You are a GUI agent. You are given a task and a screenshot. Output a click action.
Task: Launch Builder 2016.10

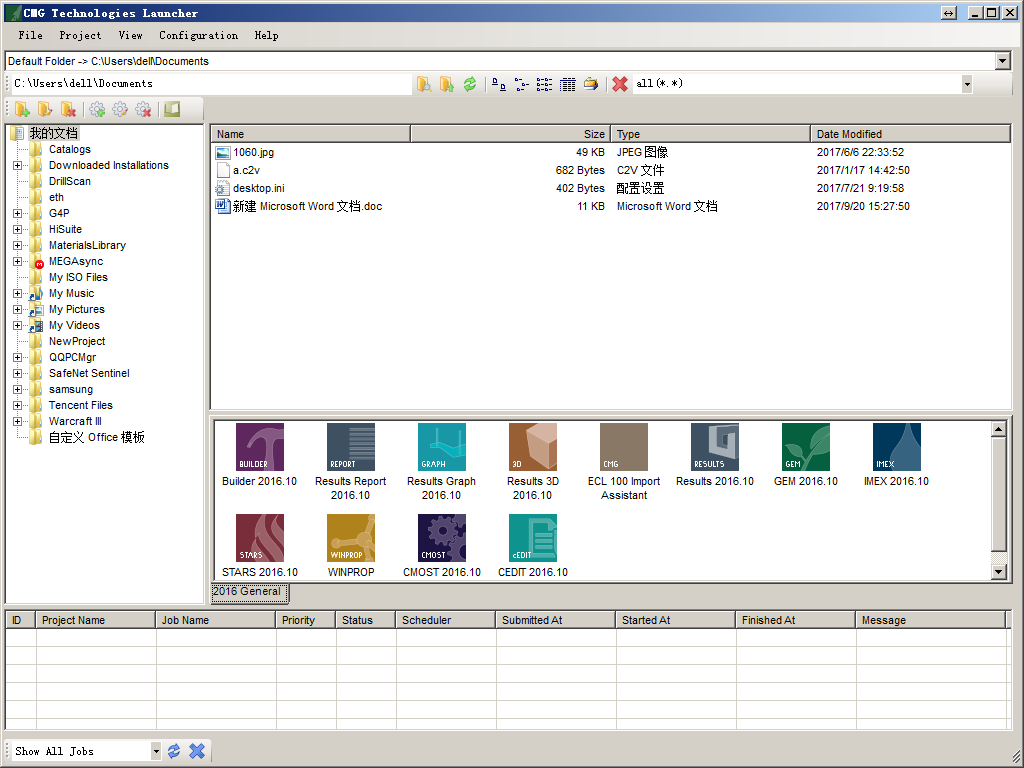click(259, 447)
